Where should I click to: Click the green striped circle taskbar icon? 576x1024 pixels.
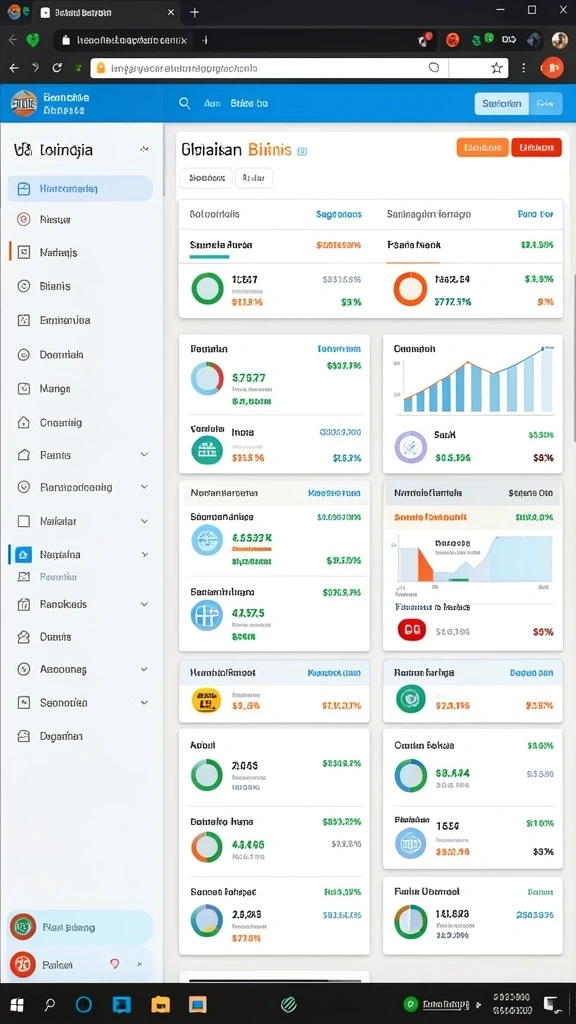point(289,1004)
